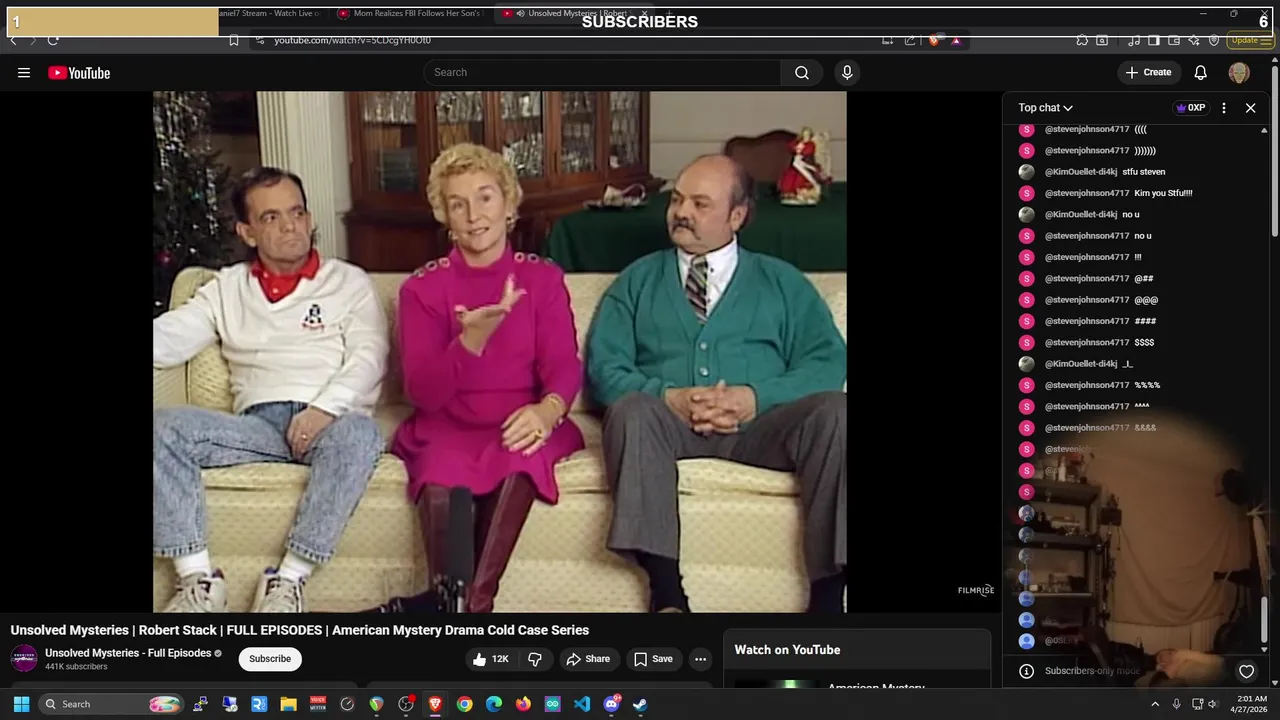Image resolution: width=1280 pixels, height=720 pixels.
Task: Open the taskbar clock and date
Action: click(x=1251, y=704)
